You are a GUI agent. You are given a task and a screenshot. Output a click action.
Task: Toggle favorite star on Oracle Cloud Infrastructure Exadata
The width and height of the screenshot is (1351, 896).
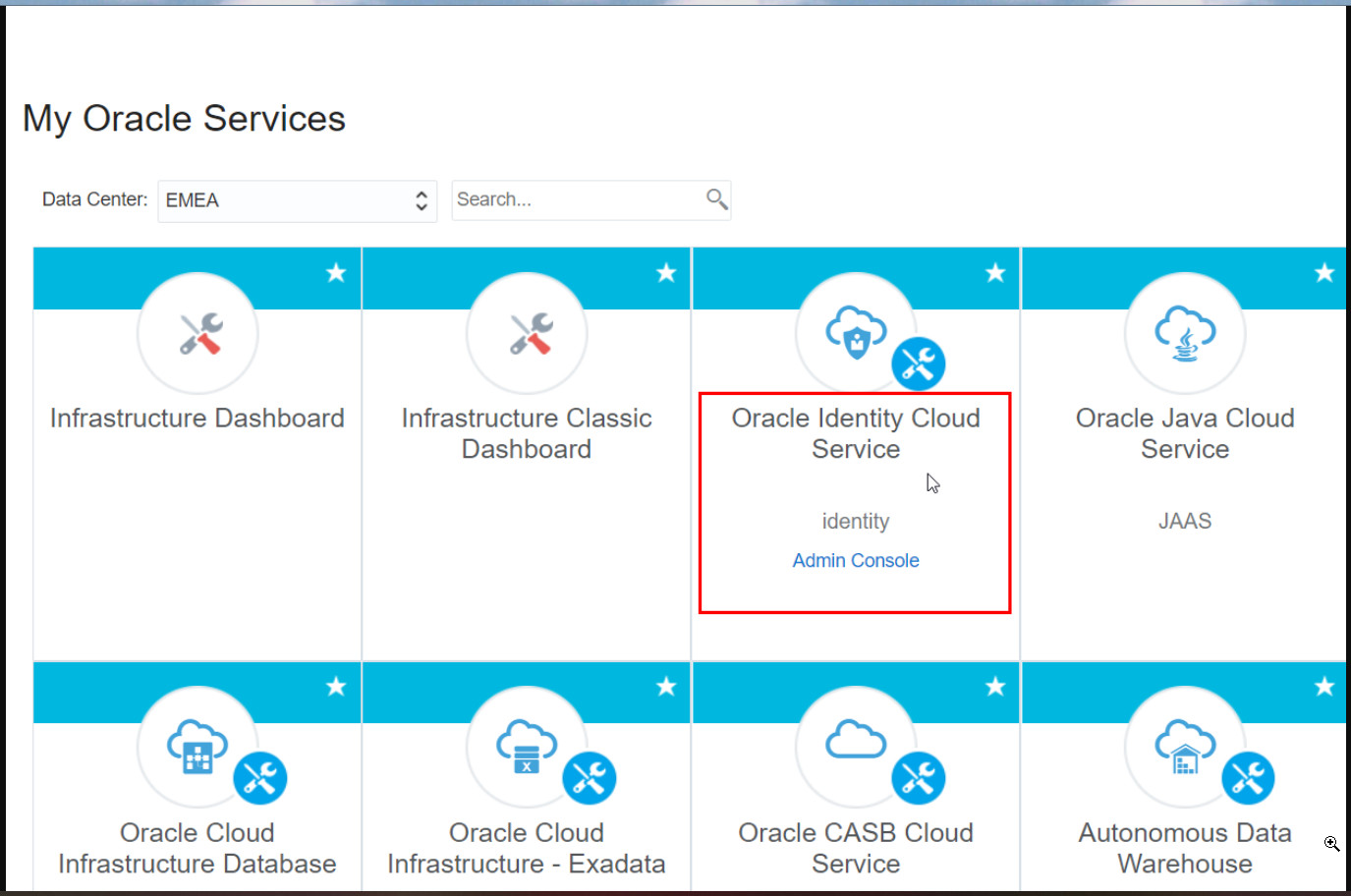coord(666,686)
